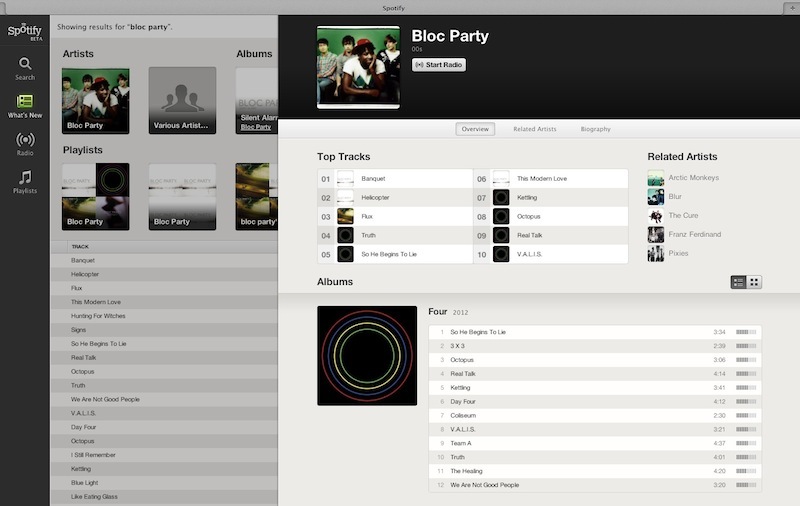The image size is (800, 506).
Task: Select Coliseum in the Four album
Action: (x=595, y=415)
